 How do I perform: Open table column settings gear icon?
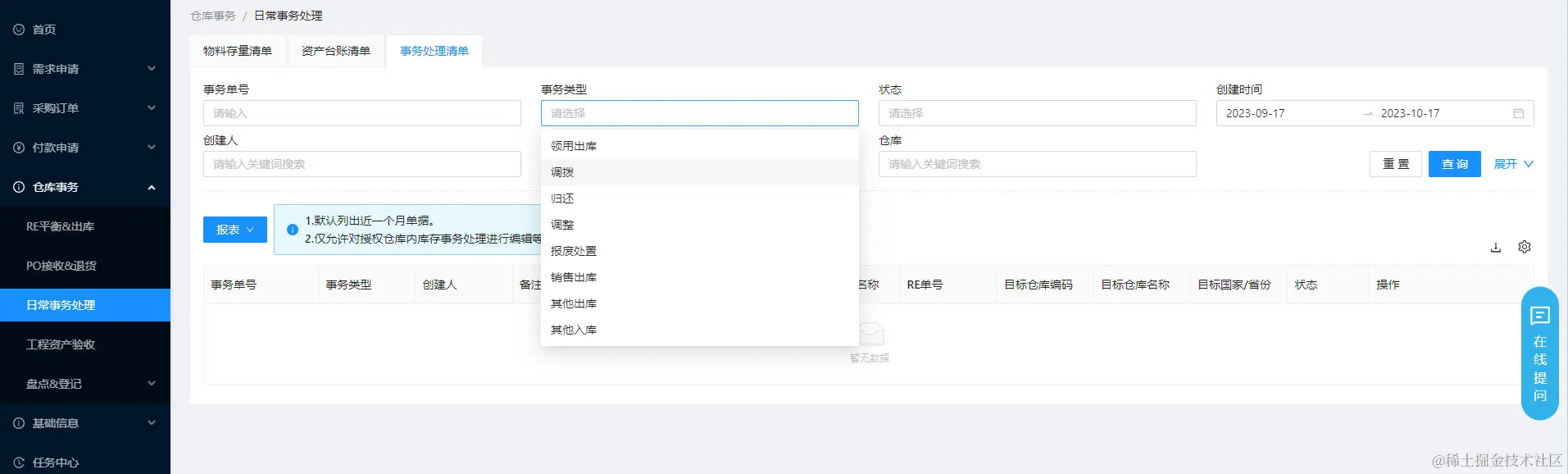coord(1525,247)
